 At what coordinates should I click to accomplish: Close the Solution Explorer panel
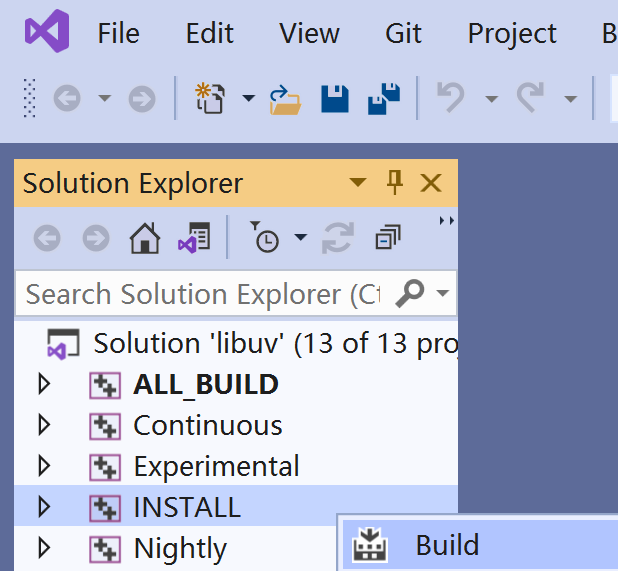431,183
